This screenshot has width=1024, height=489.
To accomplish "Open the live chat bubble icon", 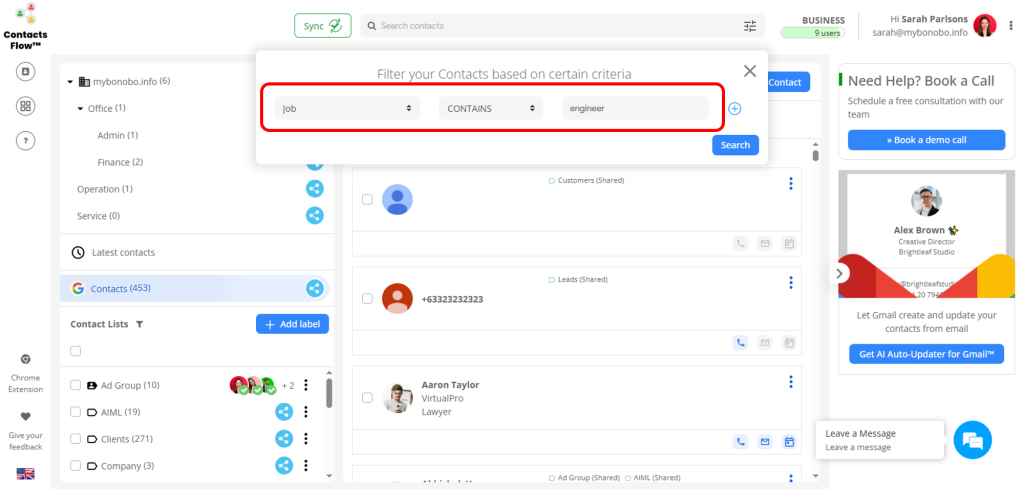I will tap(971, 439).
